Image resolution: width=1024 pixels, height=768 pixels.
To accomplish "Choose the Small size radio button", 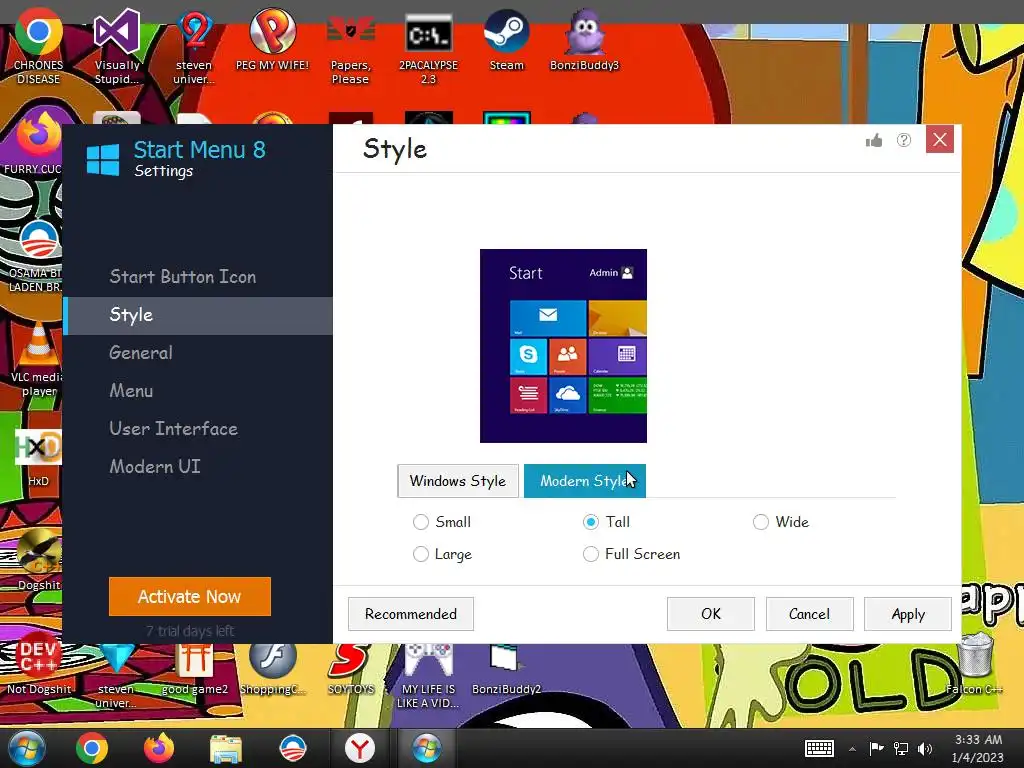I will pos(421,522).
